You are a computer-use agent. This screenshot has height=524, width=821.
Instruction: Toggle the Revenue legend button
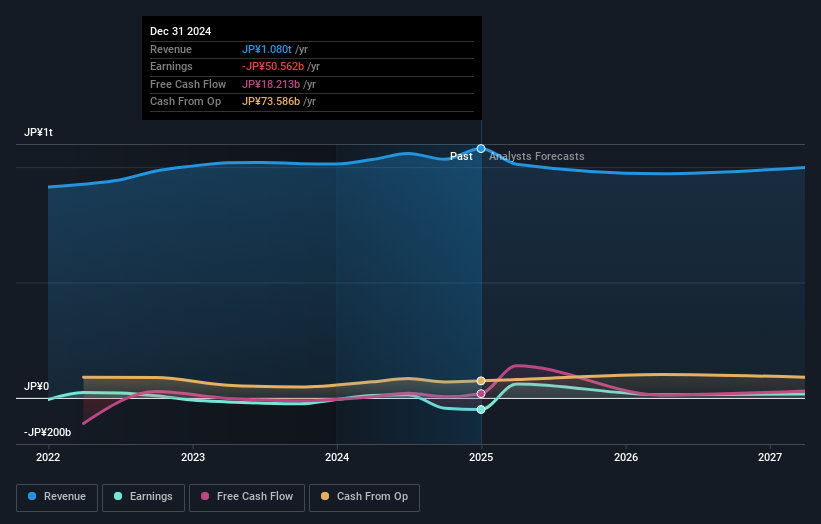coord(57,497)
